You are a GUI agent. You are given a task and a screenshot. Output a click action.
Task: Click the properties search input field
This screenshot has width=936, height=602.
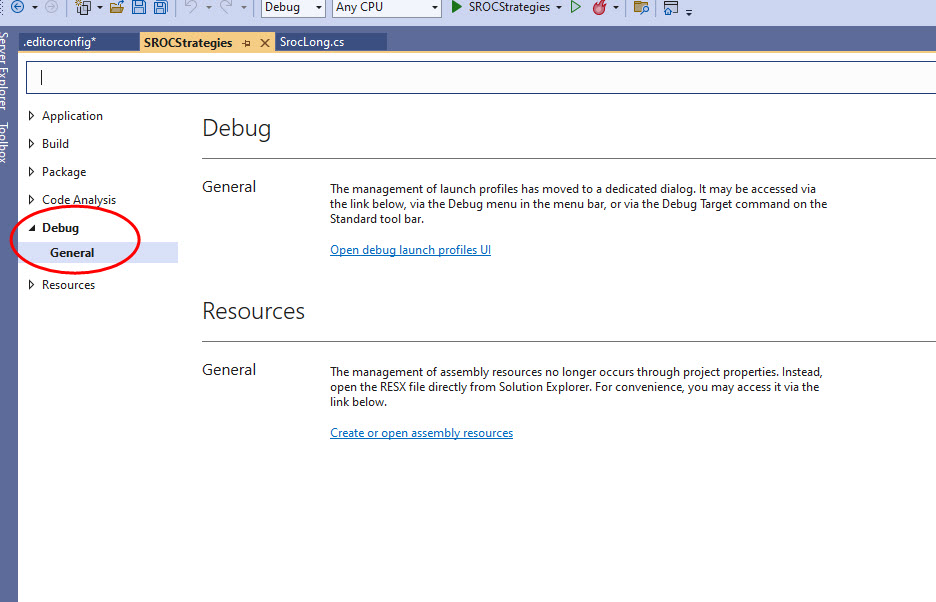480,77
